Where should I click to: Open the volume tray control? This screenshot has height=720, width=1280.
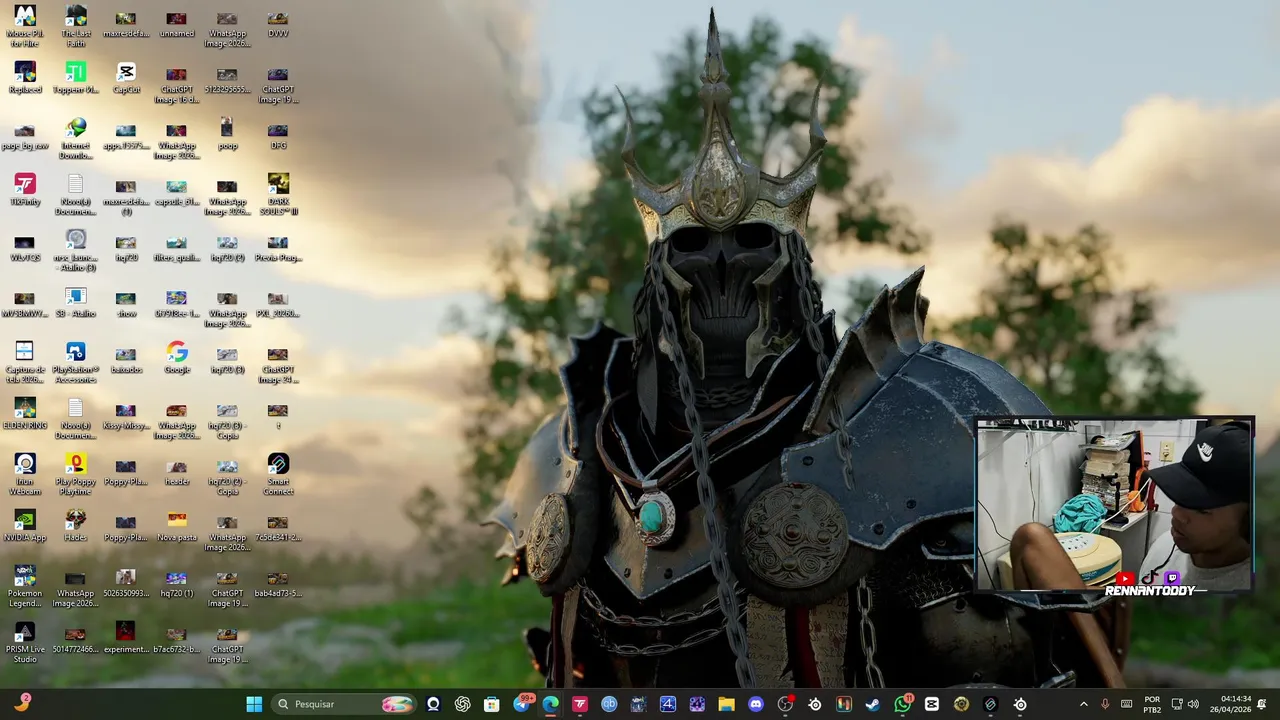[1193, 704]
